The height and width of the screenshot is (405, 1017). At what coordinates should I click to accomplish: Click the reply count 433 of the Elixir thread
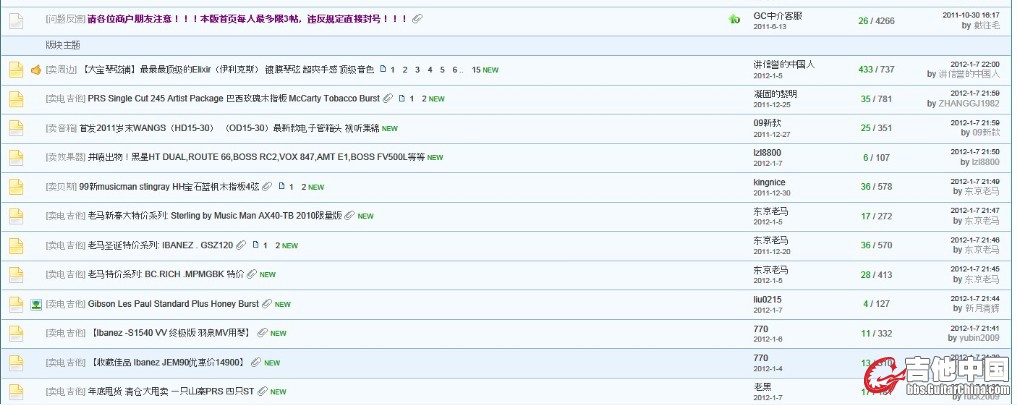[865, 70]
